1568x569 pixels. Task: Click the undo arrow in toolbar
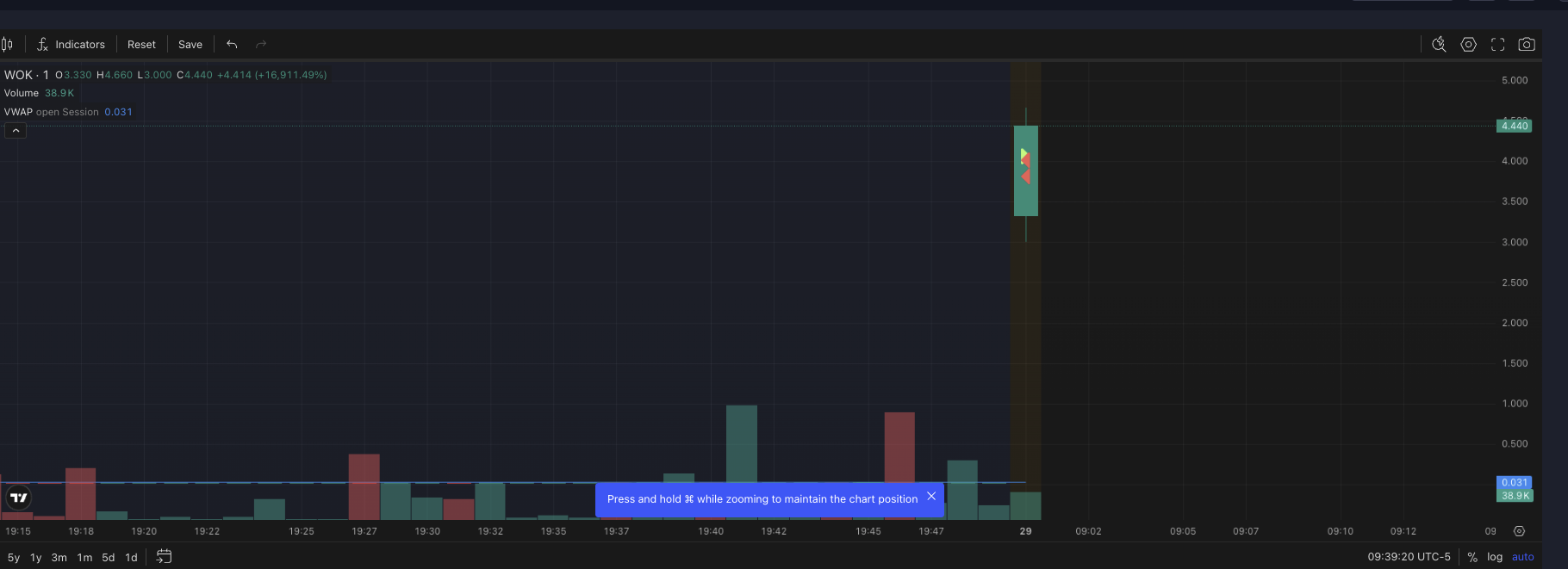point(232,45)
